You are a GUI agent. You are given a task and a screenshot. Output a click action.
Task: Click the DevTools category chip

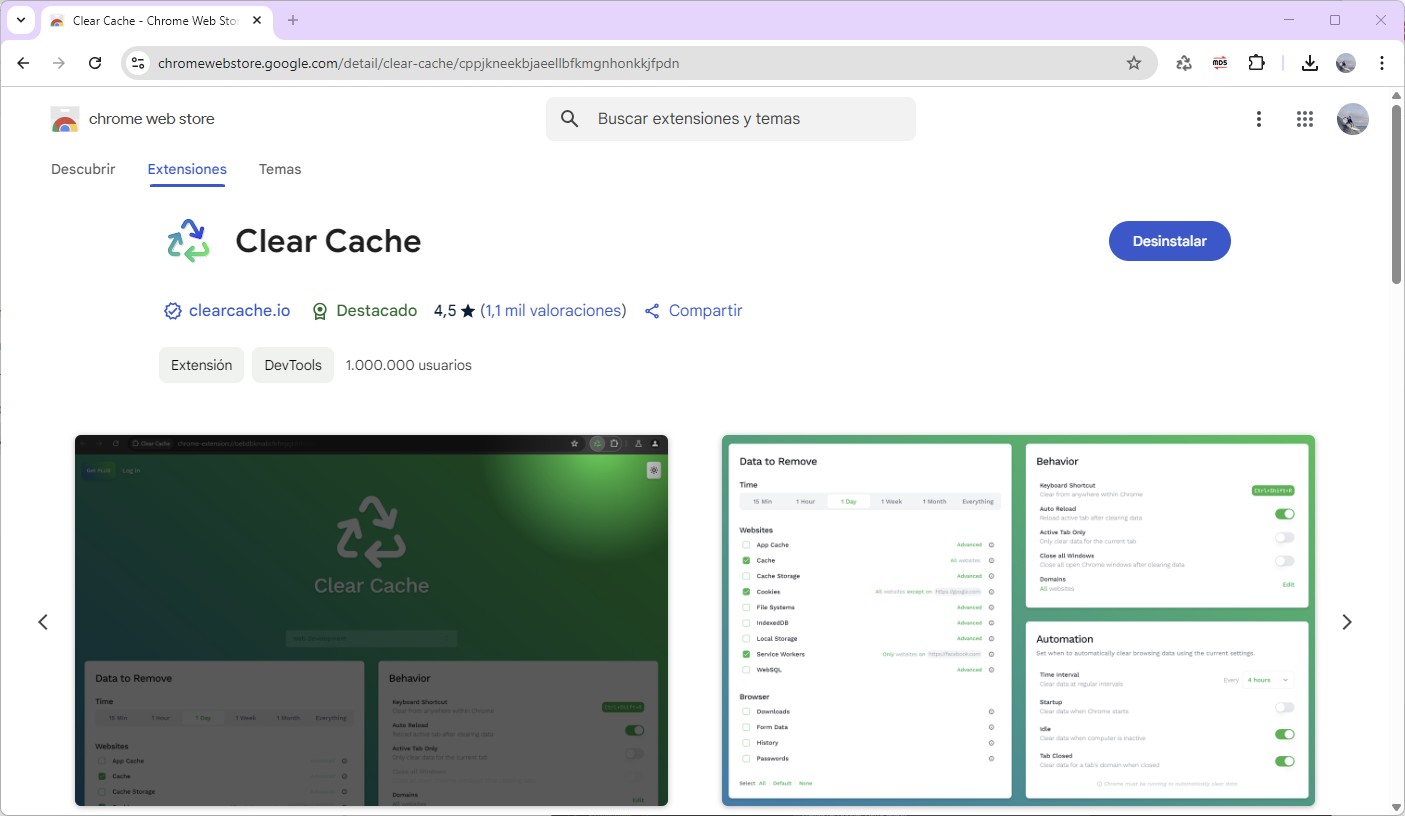point(293,365)
